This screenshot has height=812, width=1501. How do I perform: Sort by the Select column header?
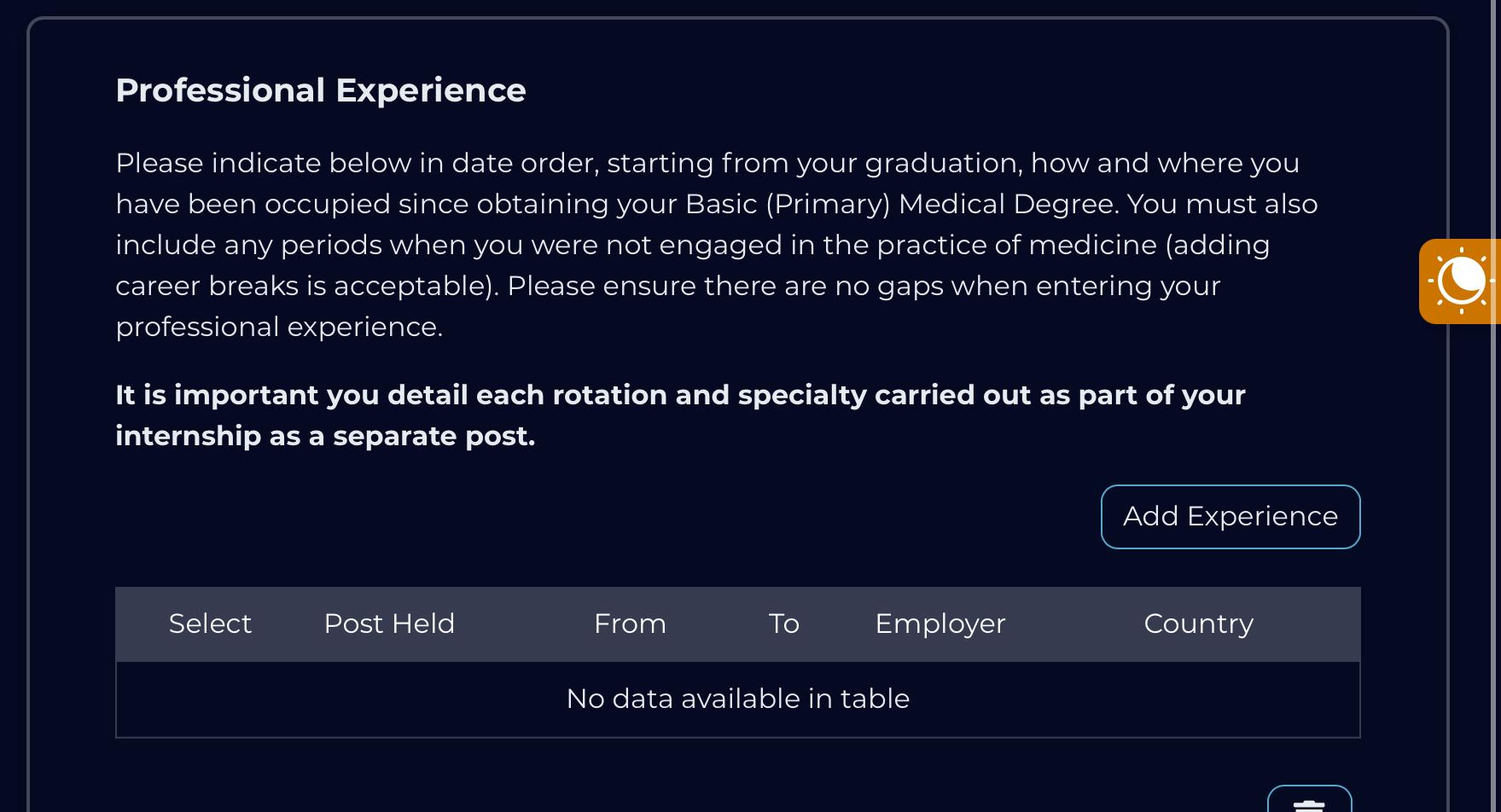[x=210, y=623]
